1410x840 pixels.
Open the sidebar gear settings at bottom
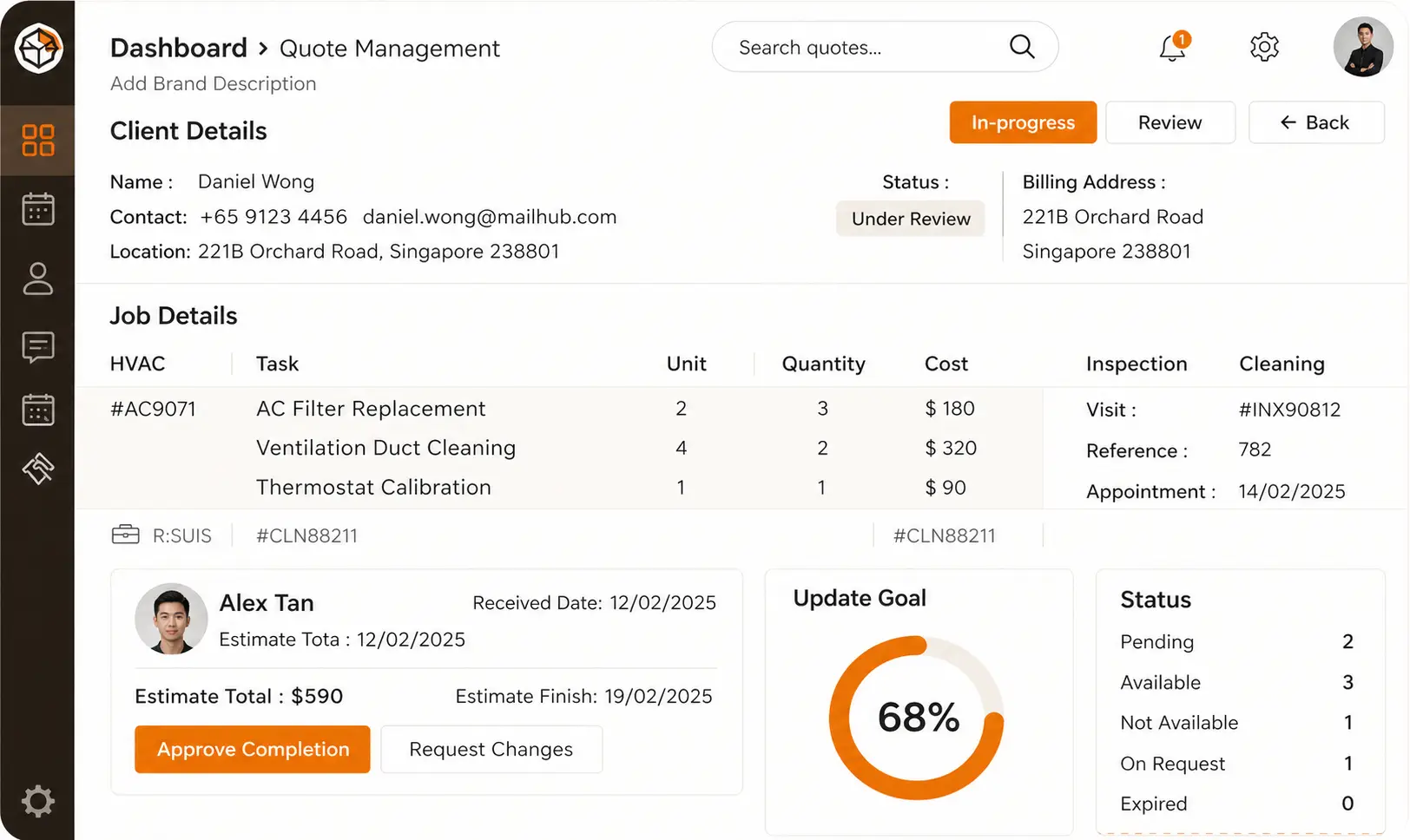tap(38, 801)
